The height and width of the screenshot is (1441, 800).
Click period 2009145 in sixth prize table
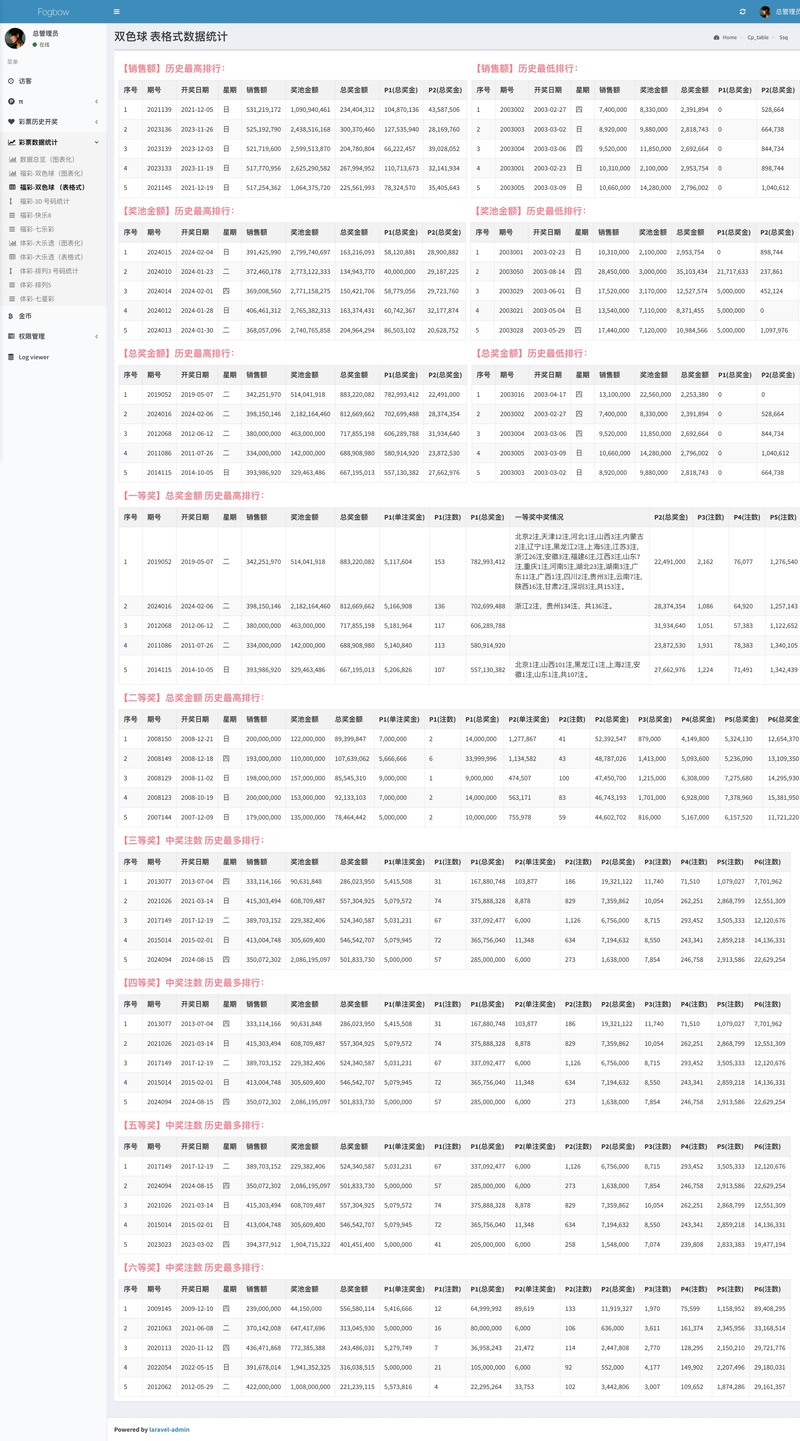(159, 1308)
